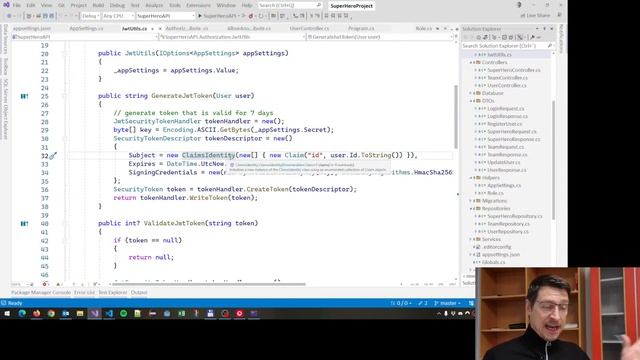The height and width of the screenshot is (360, 640).
Task: Collapse the Repositories folder
Action: click(x=471, y=209)
